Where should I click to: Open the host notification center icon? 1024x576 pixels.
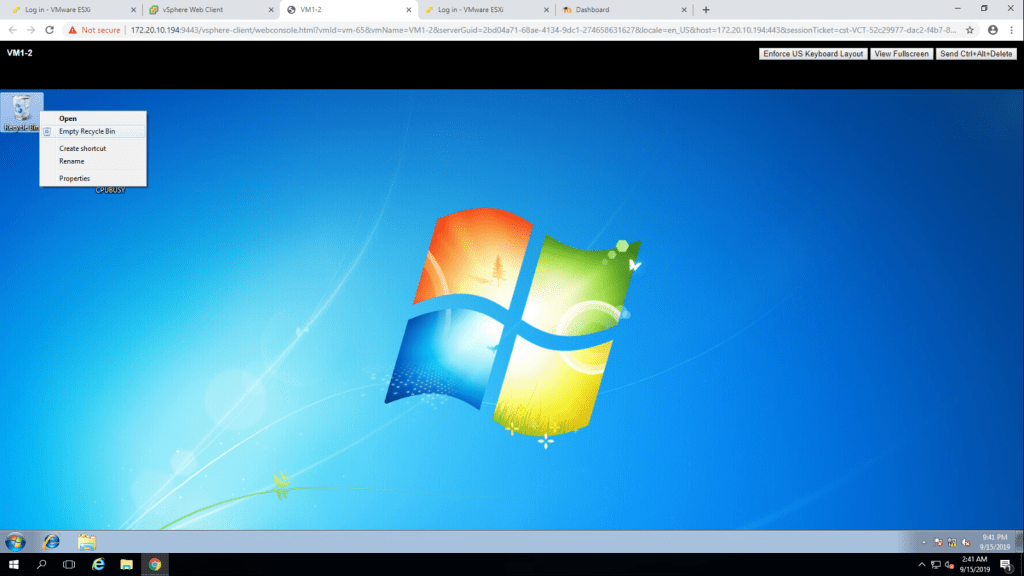(x=1005, y=565)
